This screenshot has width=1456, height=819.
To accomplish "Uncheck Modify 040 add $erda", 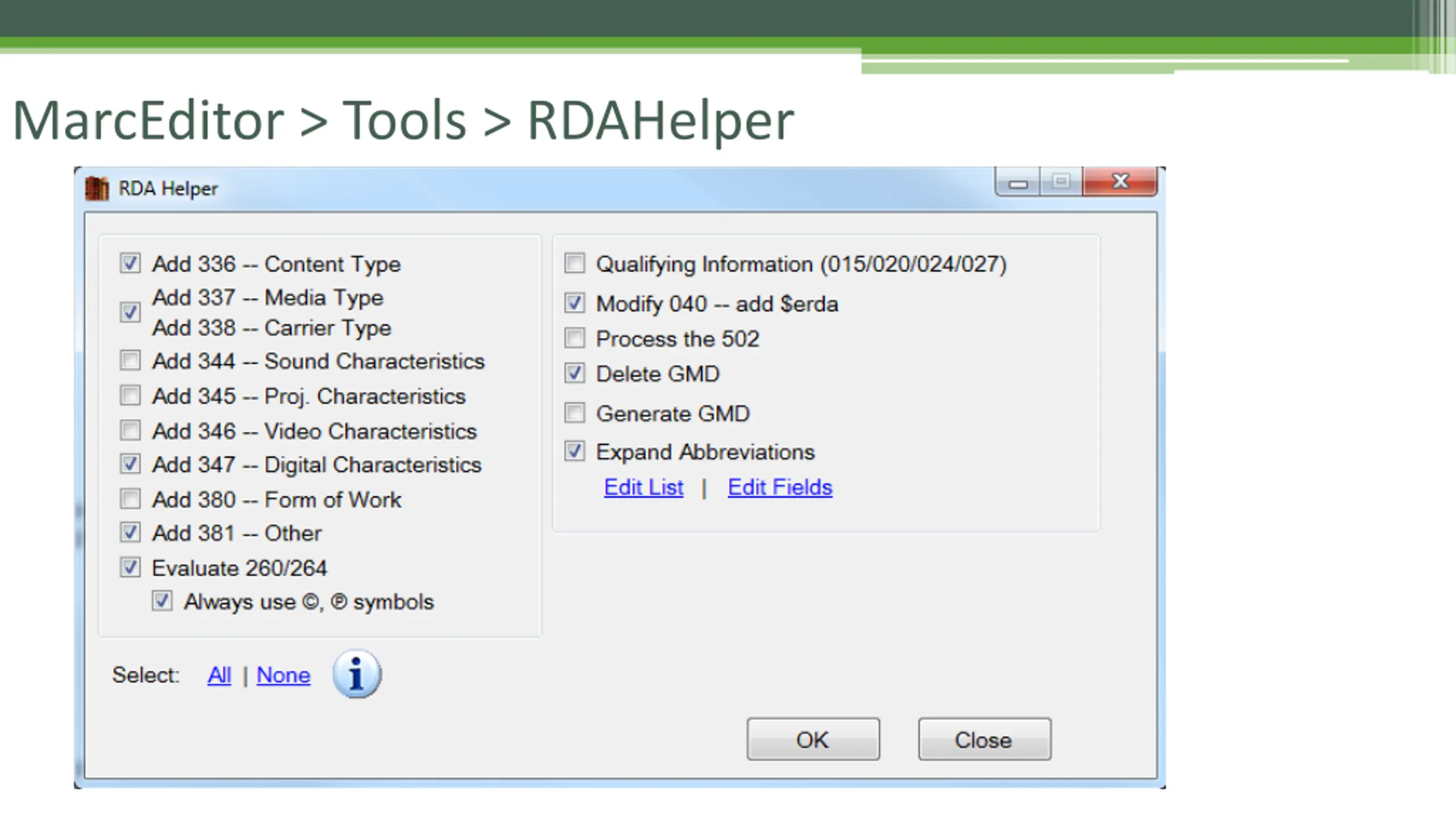I will [x=574, y=303].
